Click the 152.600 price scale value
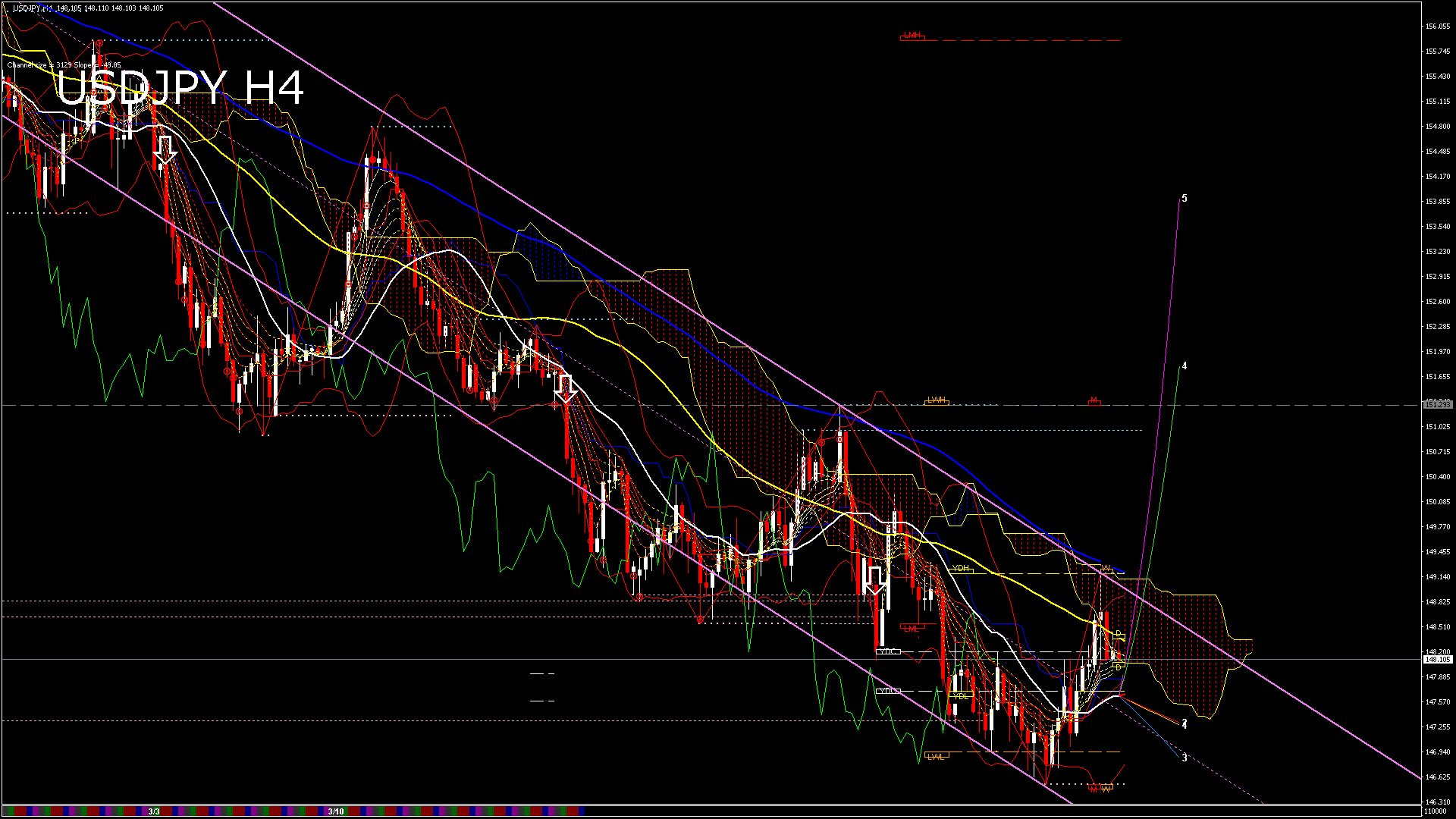1456x819 pixels. click(x=1438, y=301)
